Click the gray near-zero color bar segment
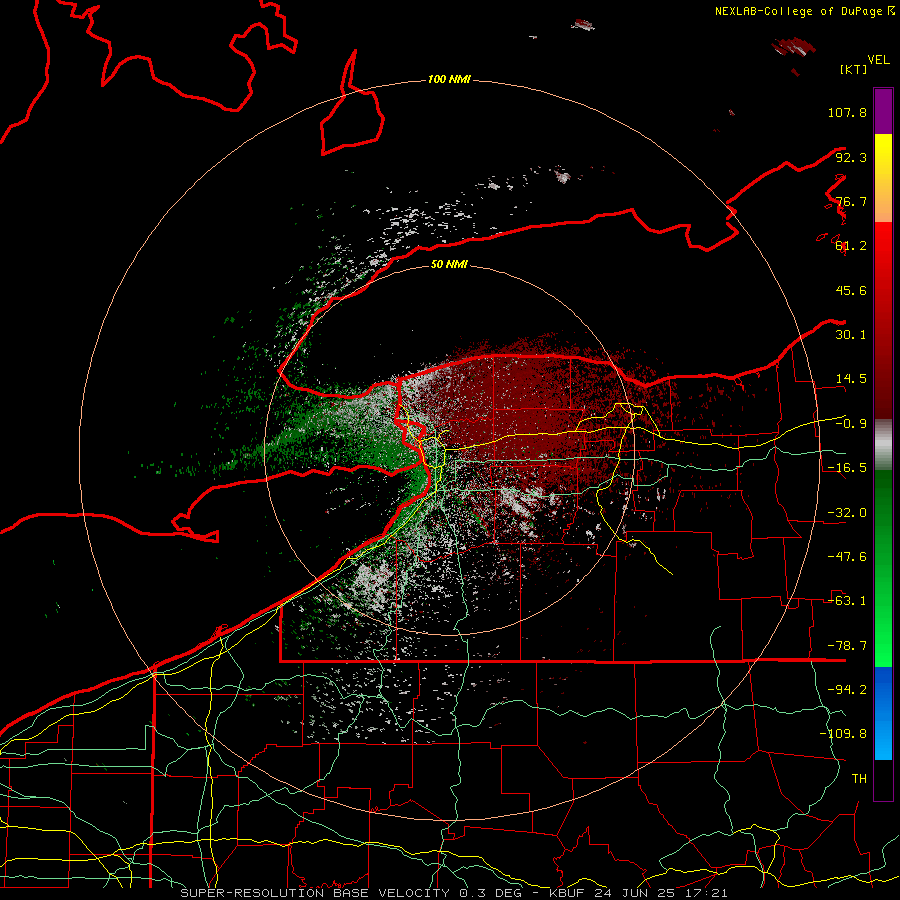The image size is (900, 900). tap(883, 445)
